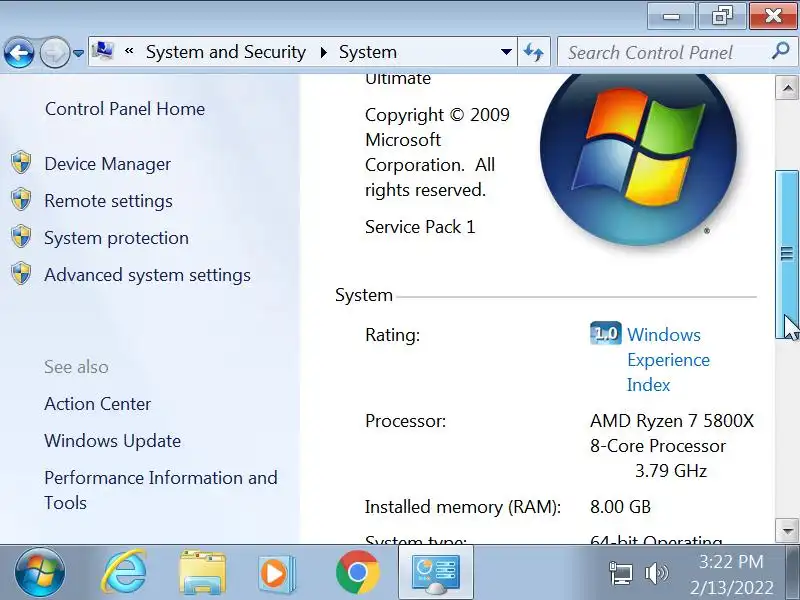Click shield icon beside Remote settings

(21, 199)
